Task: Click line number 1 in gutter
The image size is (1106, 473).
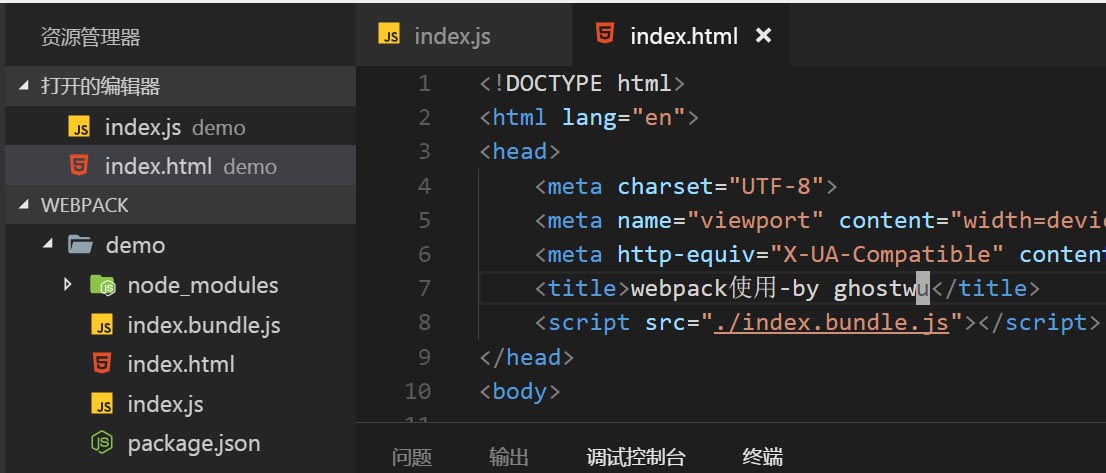Action: click(424, 84)
